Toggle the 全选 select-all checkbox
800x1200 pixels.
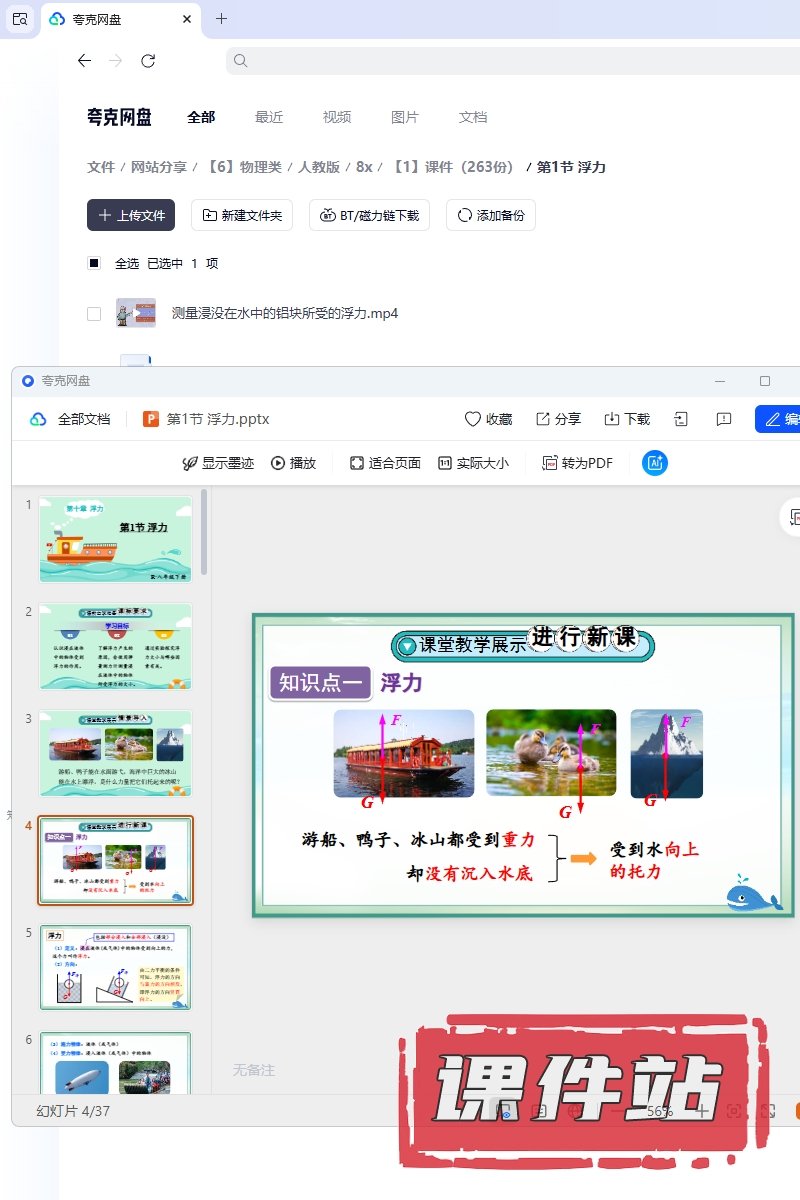[x=94, y=263]
